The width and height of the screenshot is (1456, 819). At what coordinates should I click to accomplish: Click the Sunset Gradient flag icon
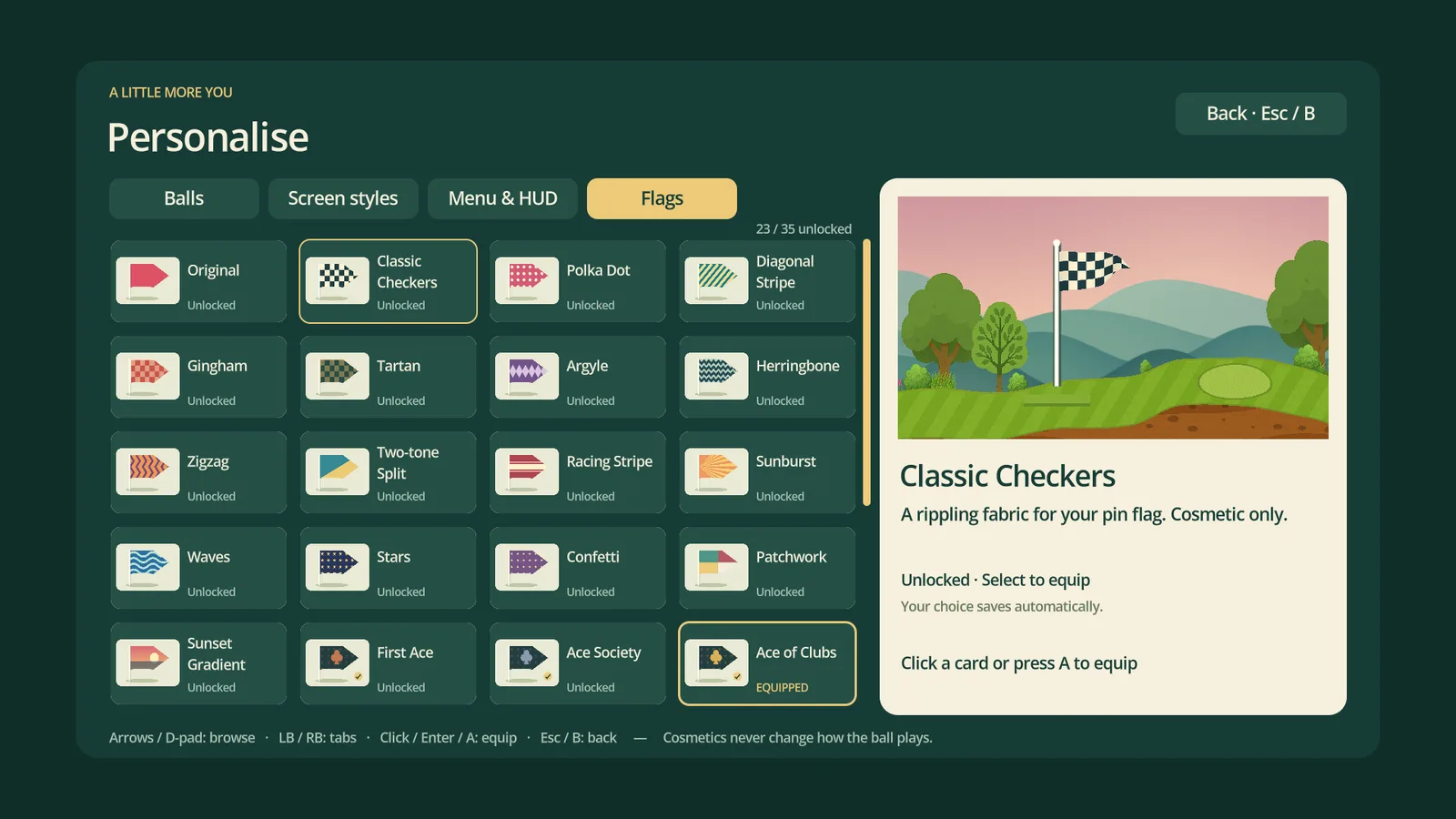coord(147,662)
